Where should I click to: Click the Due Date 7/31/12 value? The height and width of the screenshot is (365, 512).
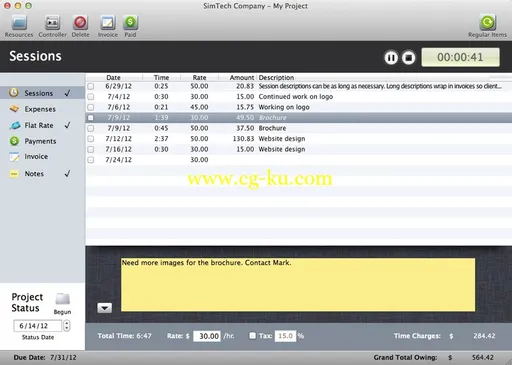[63, 358]
